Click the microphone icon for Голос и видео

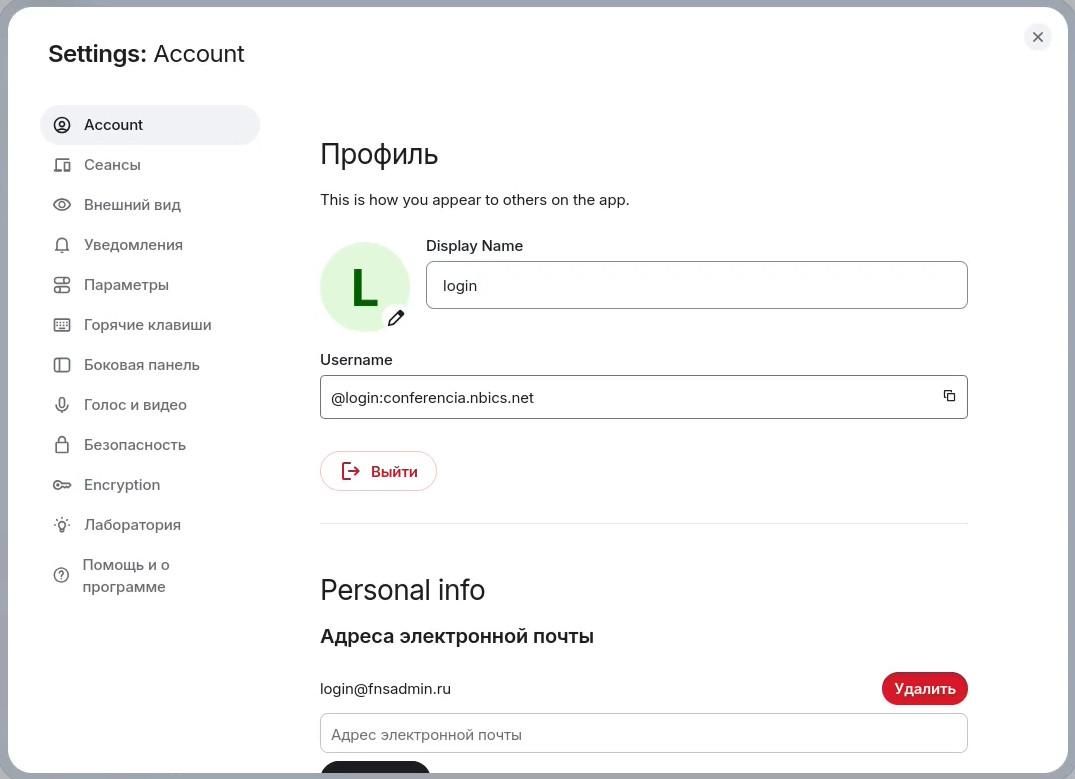[x=62, y=405]
